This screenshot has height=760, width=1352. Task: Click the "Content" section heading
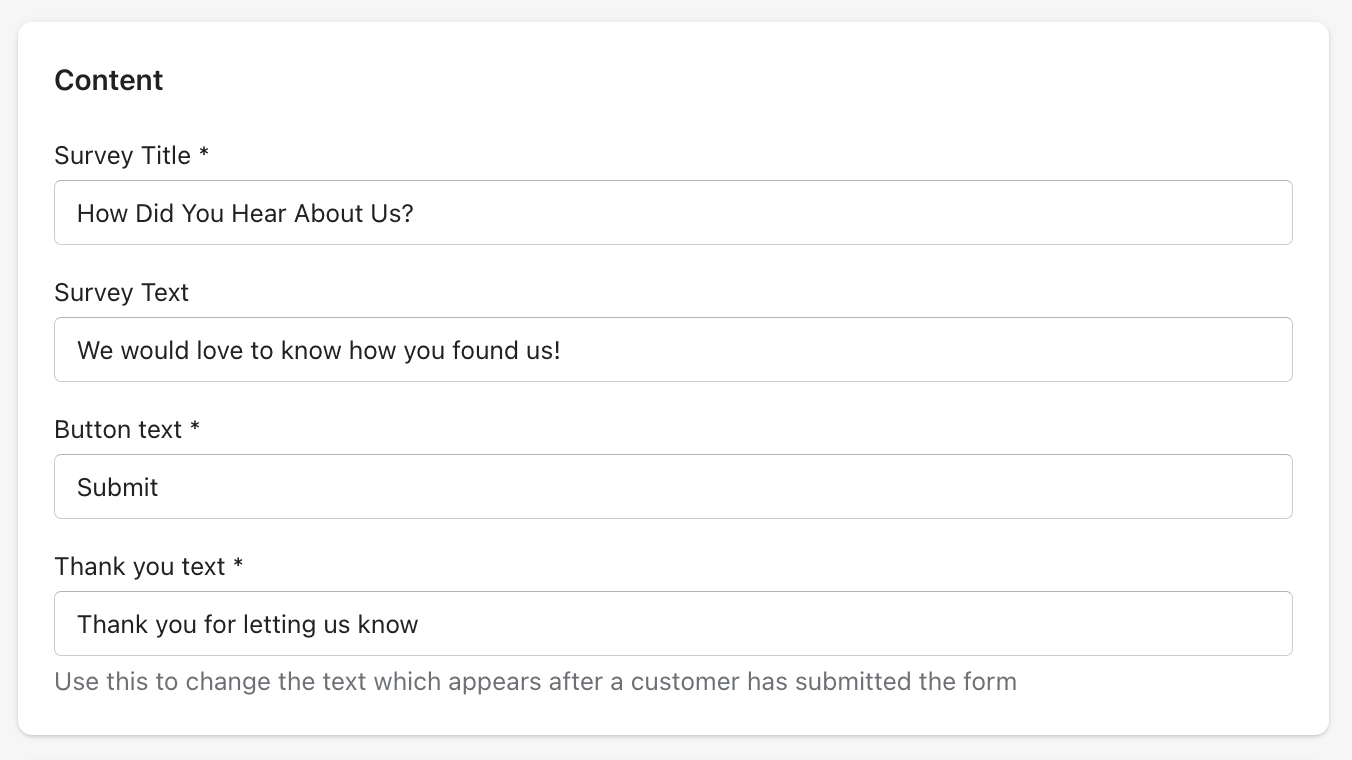click(x=108, y=80)
